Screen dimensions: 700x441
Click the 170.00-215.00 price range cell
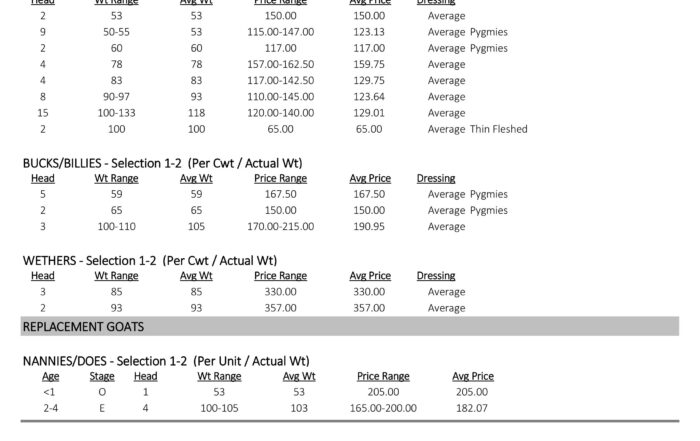[x=280, y=226]
